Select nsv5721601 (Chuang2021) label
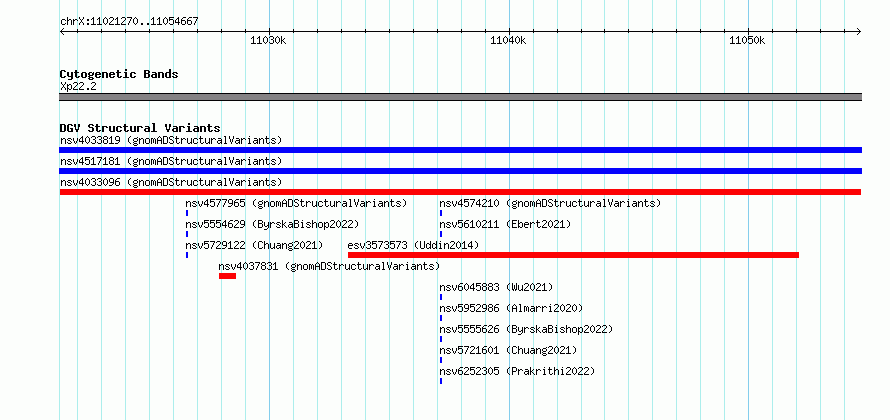 [x=508, y=350]
